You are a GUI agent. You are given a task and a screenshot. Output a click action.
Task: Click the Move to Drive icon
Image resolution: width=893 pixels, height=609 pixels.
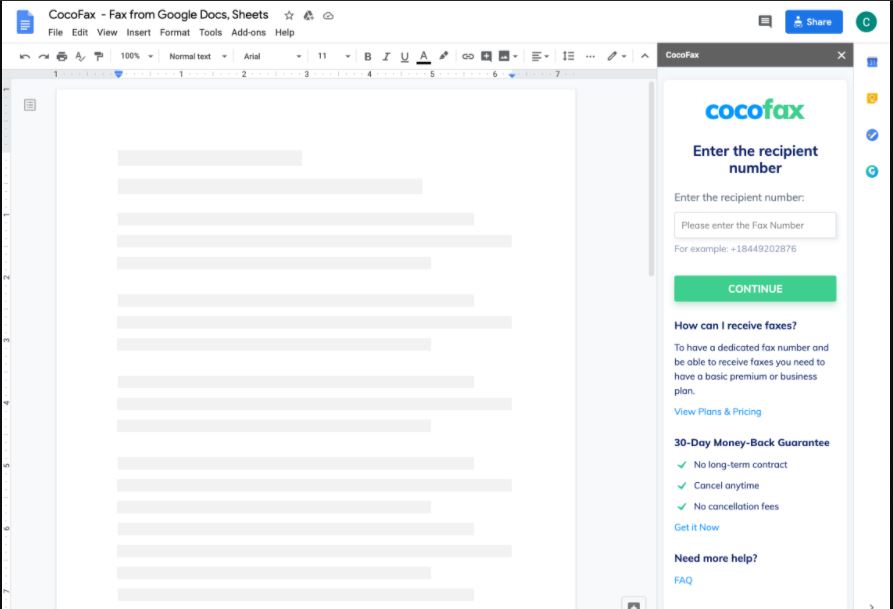pos(308,15)
